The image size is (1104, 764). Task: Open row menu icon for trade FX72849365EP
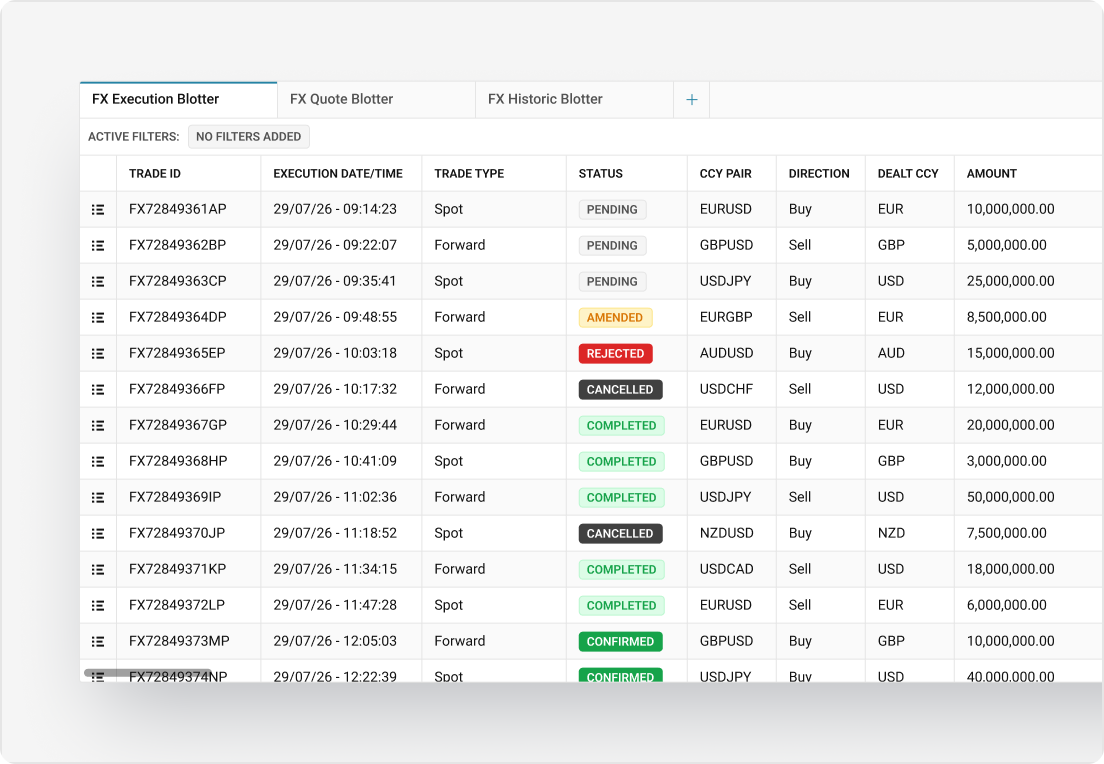(98, 353)
